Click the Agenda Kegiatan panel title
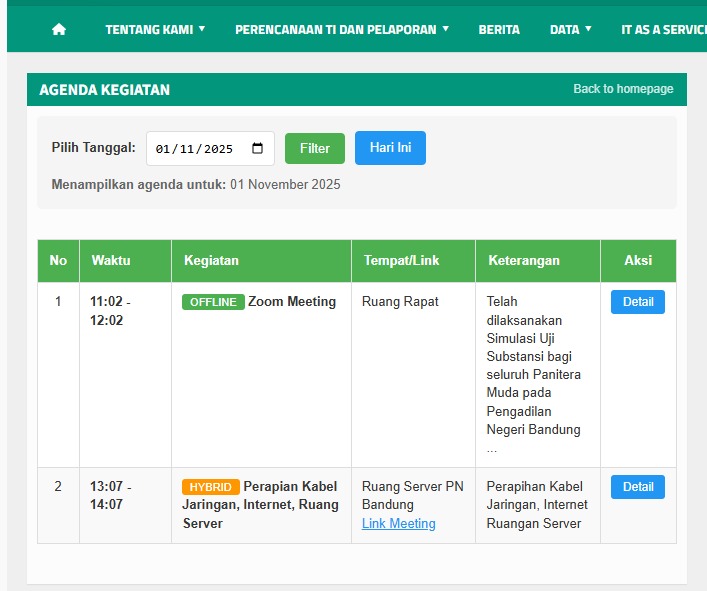This screenshot has width=707, height=591. click(x=105, y=89)
